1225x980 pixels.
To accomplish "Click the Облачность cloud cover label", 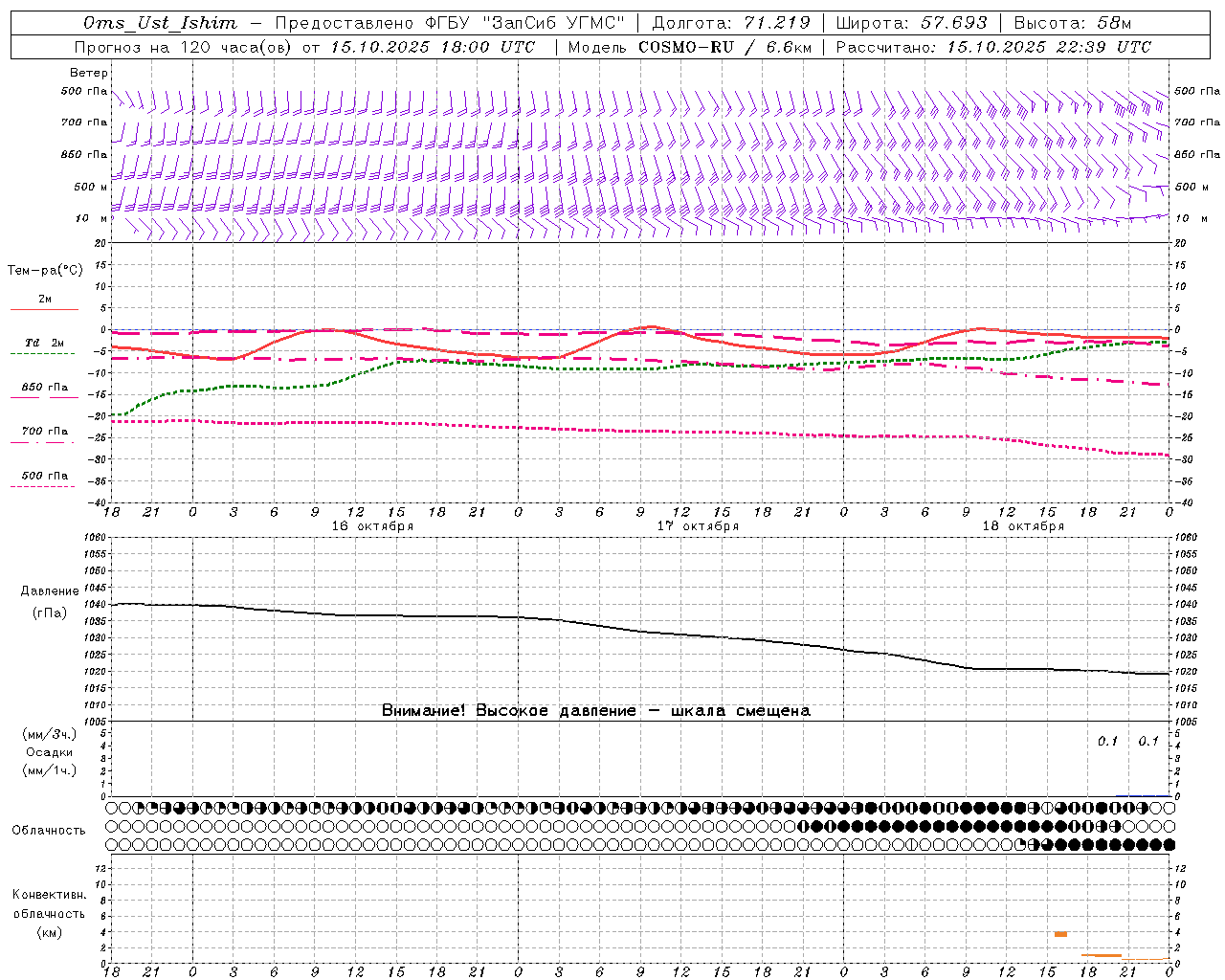I will coord(49,831).
